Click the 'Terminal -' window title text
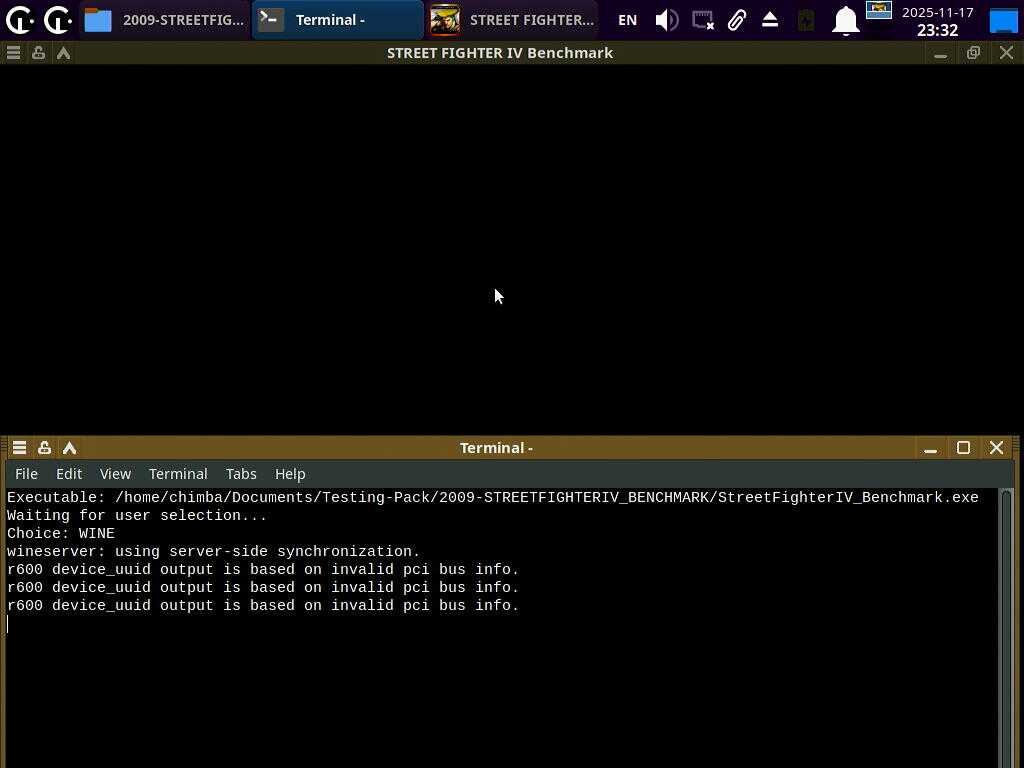Viewport: 1024px width, 768px height. [496, 448]
